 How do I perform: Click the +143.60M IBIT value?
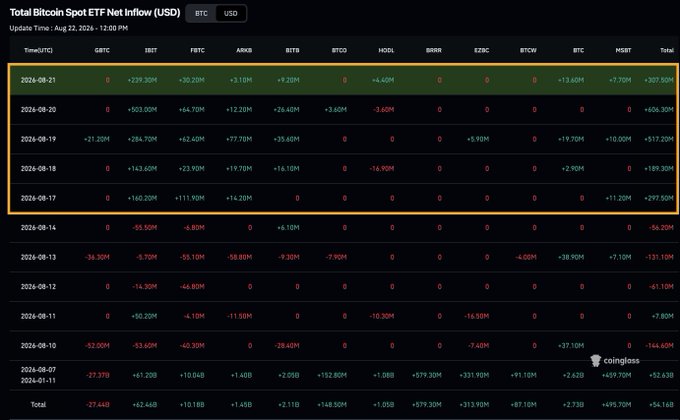click(x=142, y=169)
